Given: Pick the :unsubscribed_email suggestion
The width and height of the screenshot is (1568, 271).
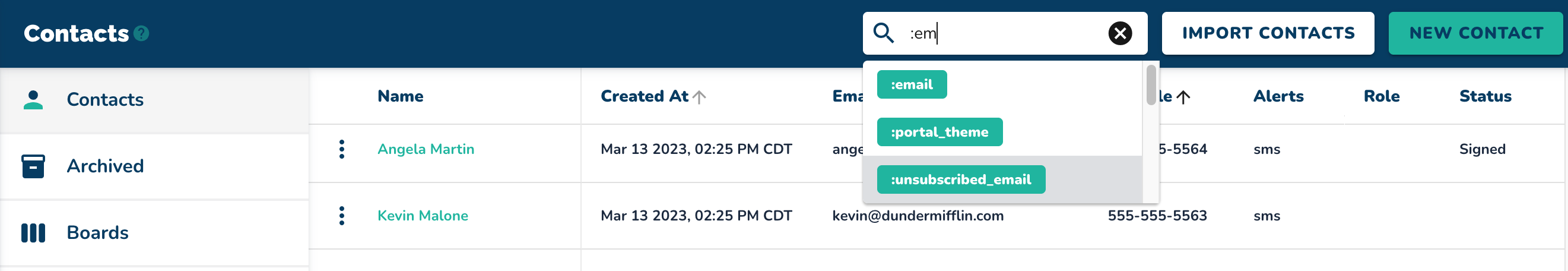Looking at the screenshot, I should (960, 179).
